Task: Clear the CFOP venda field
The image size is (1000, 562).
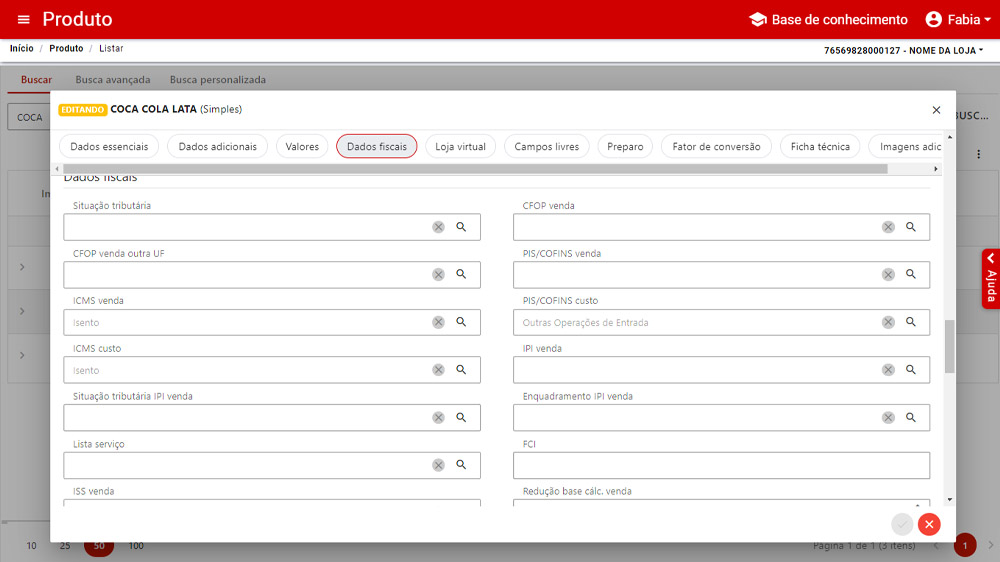Action: click(x=888, y=227)
